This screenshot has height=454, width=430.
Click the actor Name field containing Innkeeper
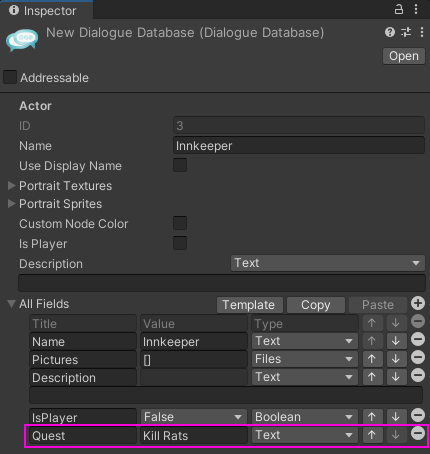tap(299, 146)
